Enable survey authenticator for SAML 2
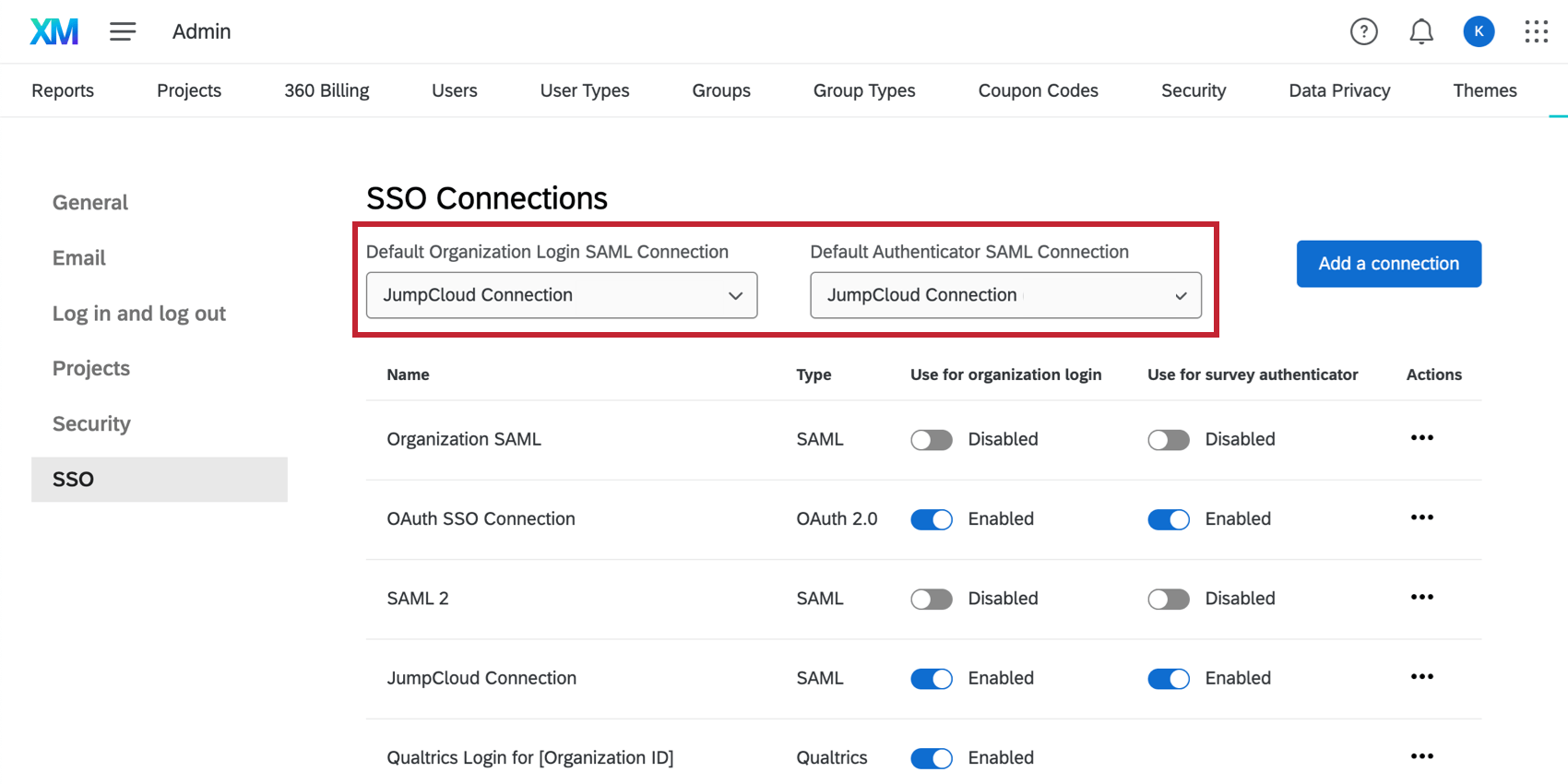 click(x=1168, y=600)
